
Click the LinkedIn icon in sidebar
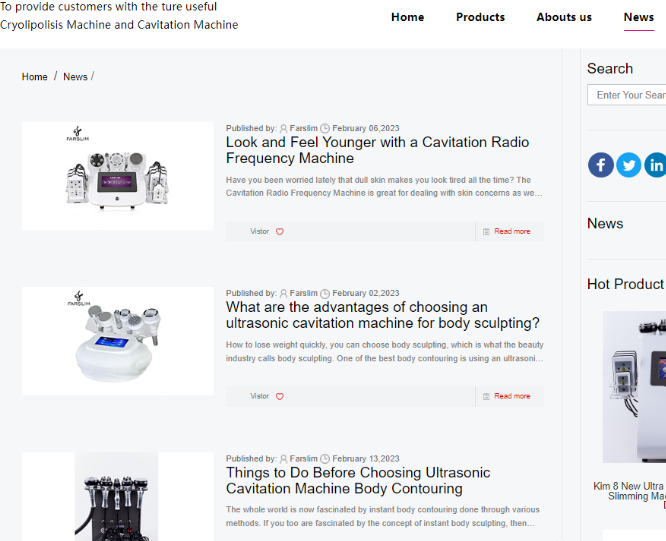pos(656,165)
